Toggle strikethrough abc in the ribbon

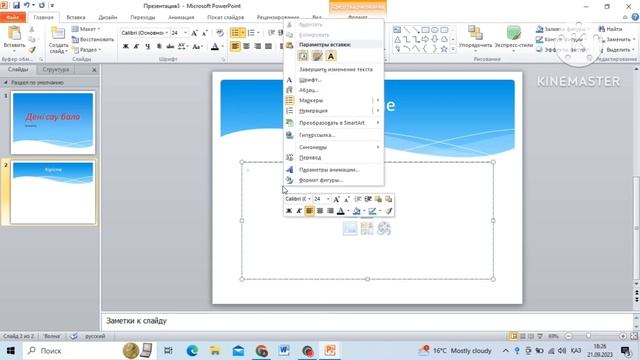pyautogui.click(x=170, y=47)
